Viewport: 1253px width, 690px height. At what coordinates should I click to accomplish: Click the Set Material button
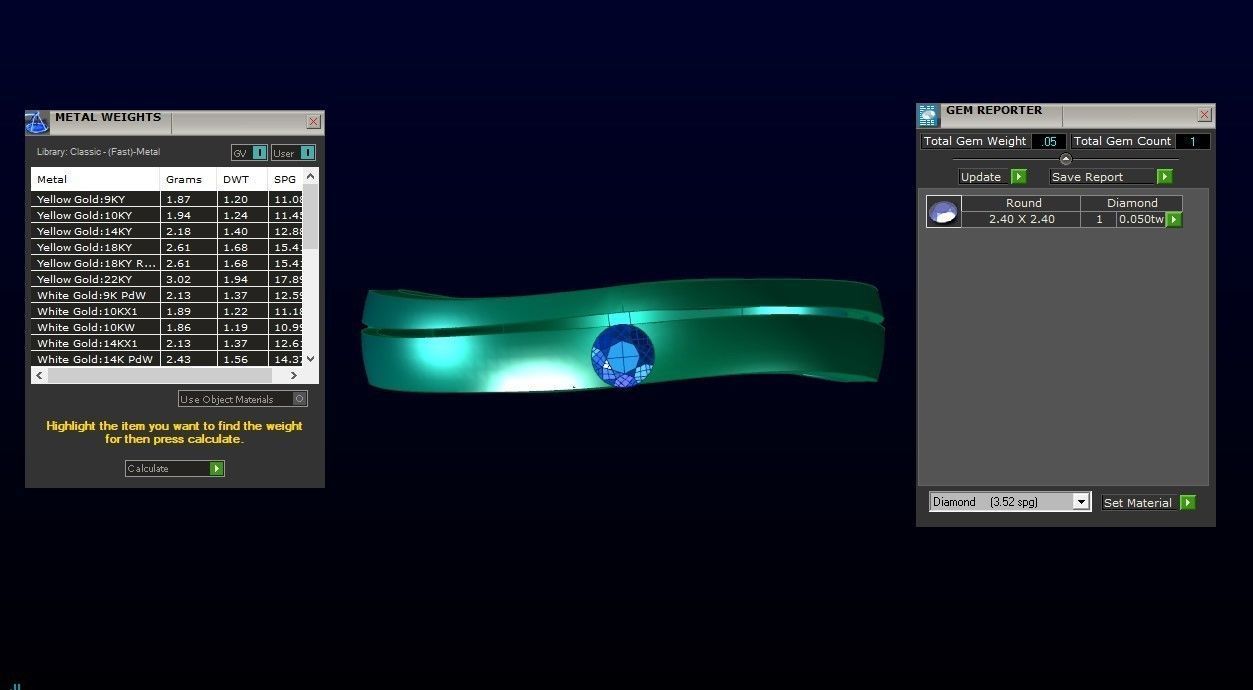[1148, 503]
